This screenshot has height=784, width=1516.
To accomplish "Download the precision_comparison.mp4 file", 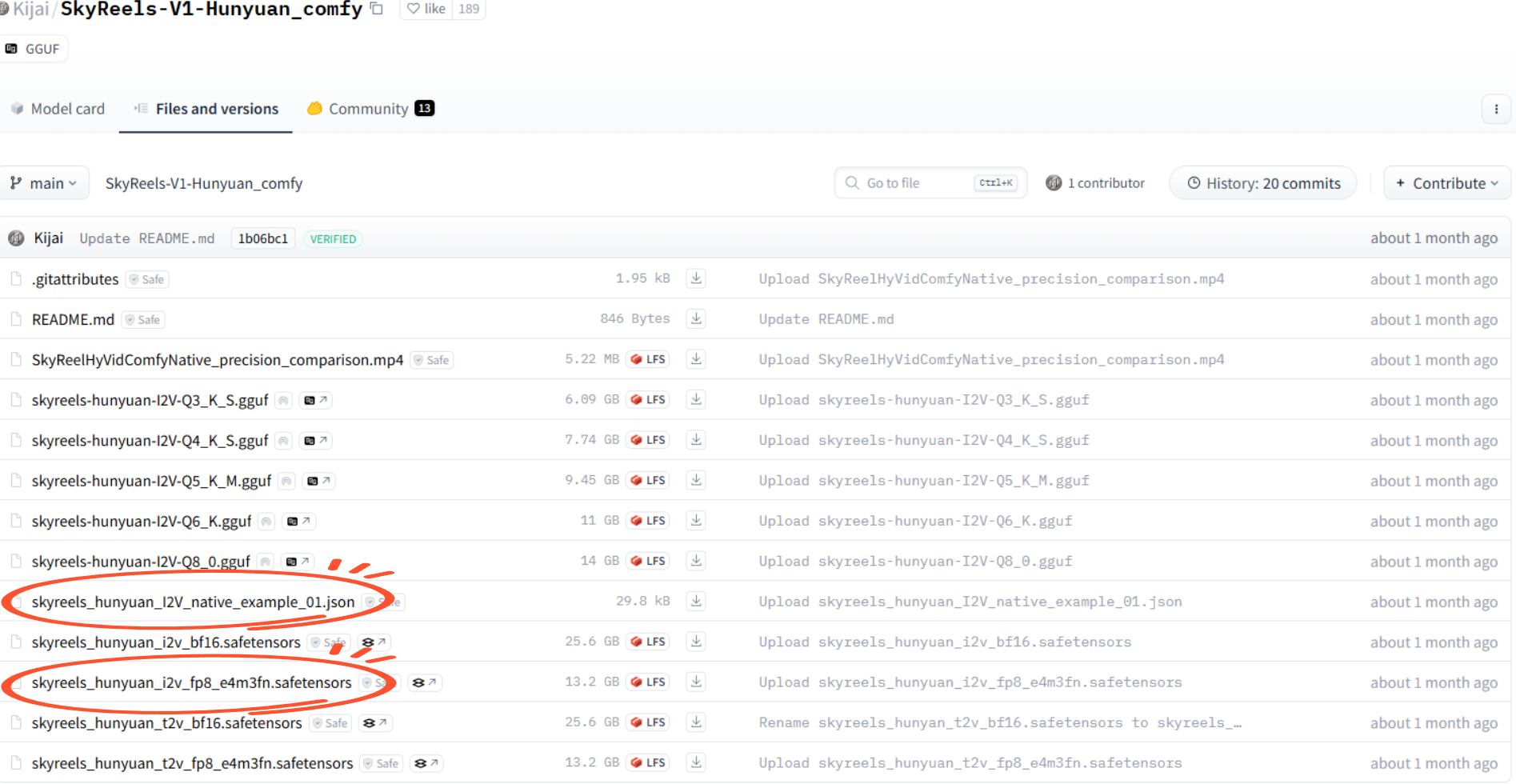I will (696, 359).
